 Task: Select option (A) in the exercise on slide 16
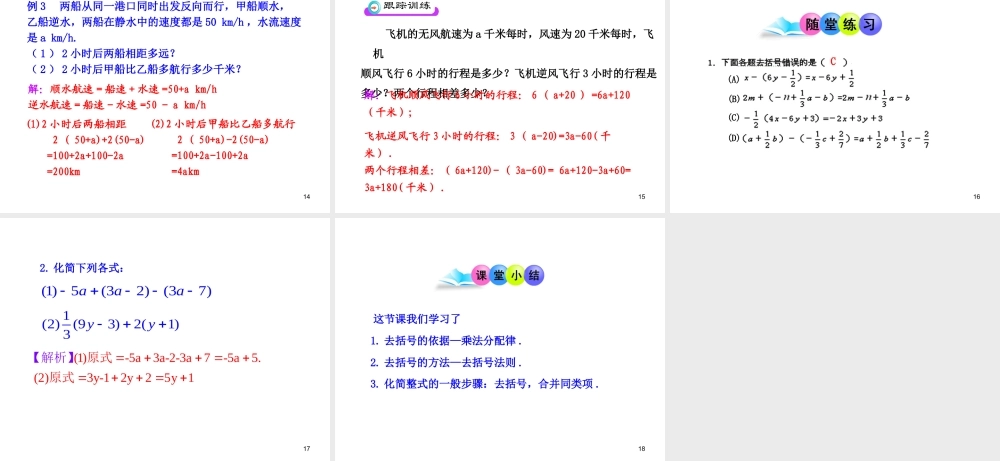coord(733,79)
